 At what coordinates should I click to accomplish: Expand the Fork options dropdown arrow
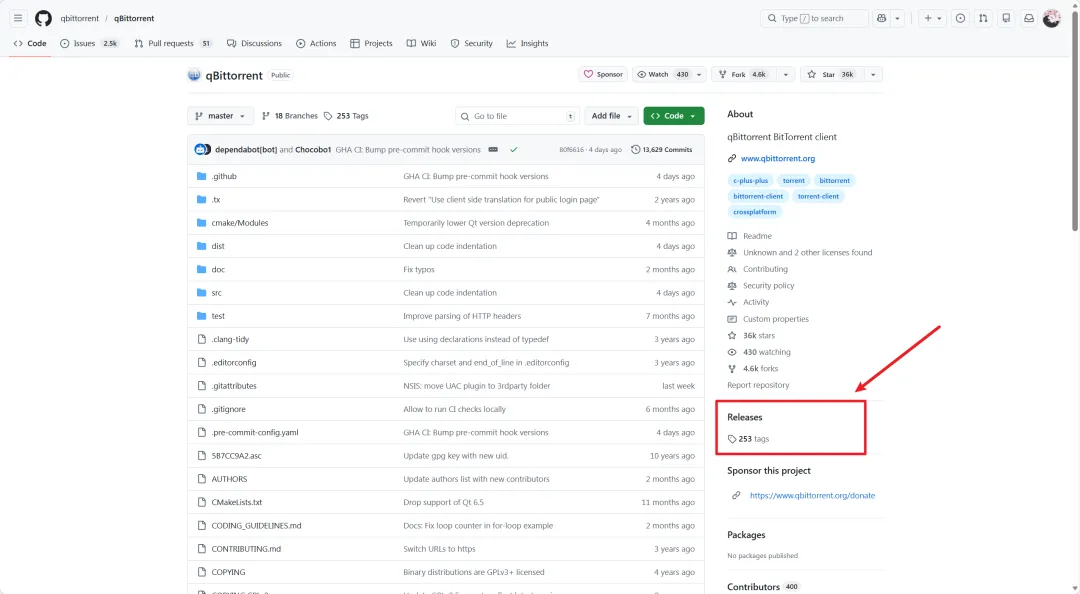(x=785, y=74)
